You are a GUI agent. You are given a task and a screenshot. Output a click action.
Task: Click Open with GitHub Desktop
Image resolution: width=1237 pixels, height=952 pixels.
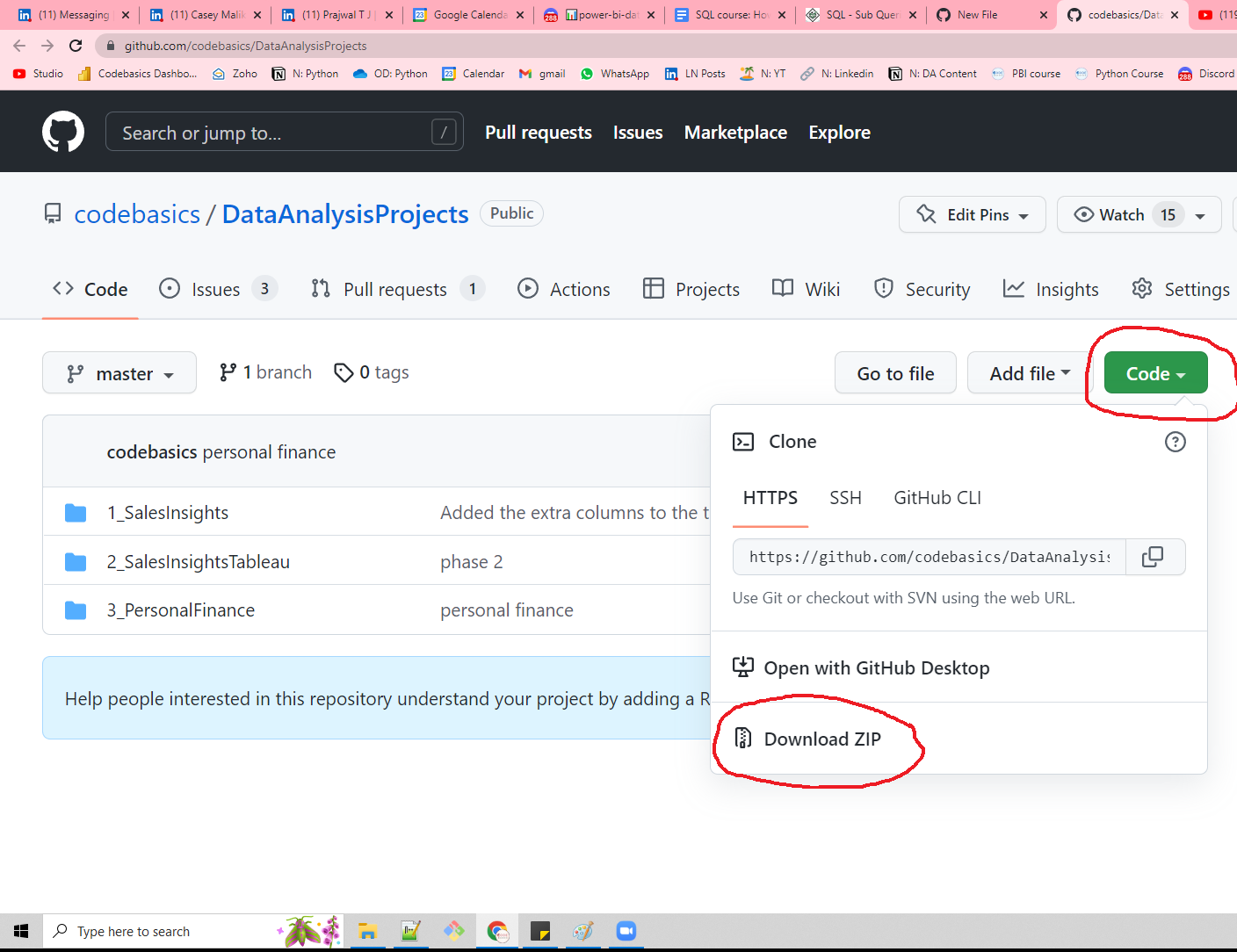[x=861, y=667]
